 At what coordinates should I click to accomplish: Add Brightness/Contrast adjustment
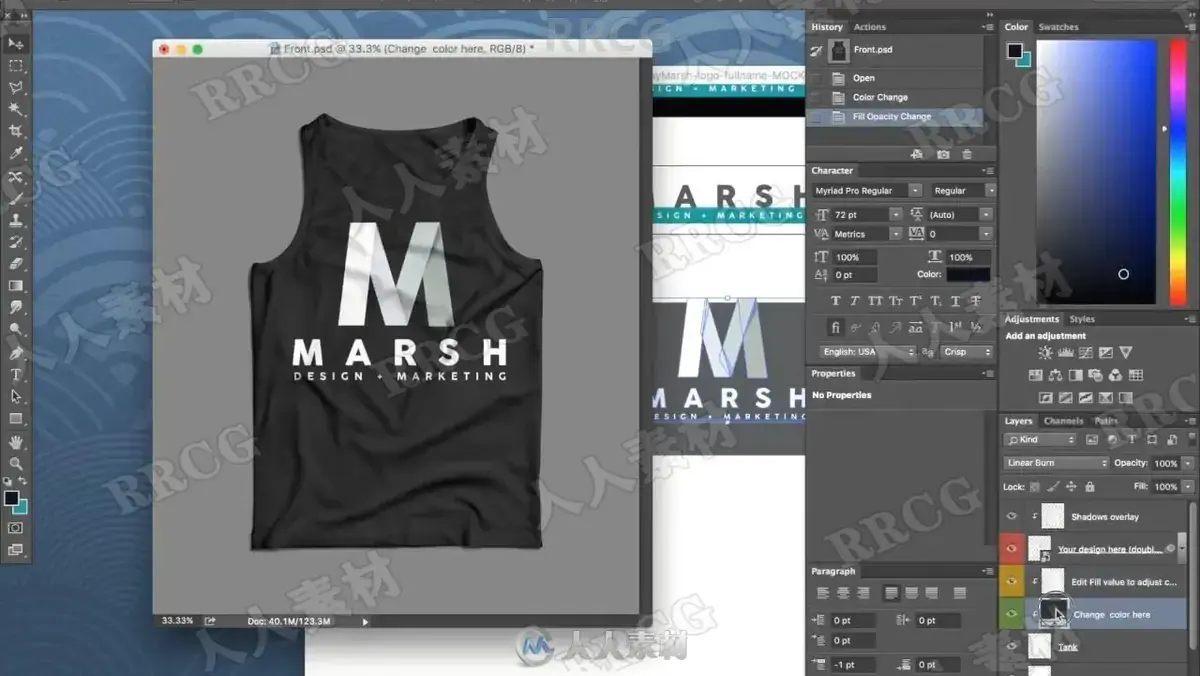click(1045, 353)
